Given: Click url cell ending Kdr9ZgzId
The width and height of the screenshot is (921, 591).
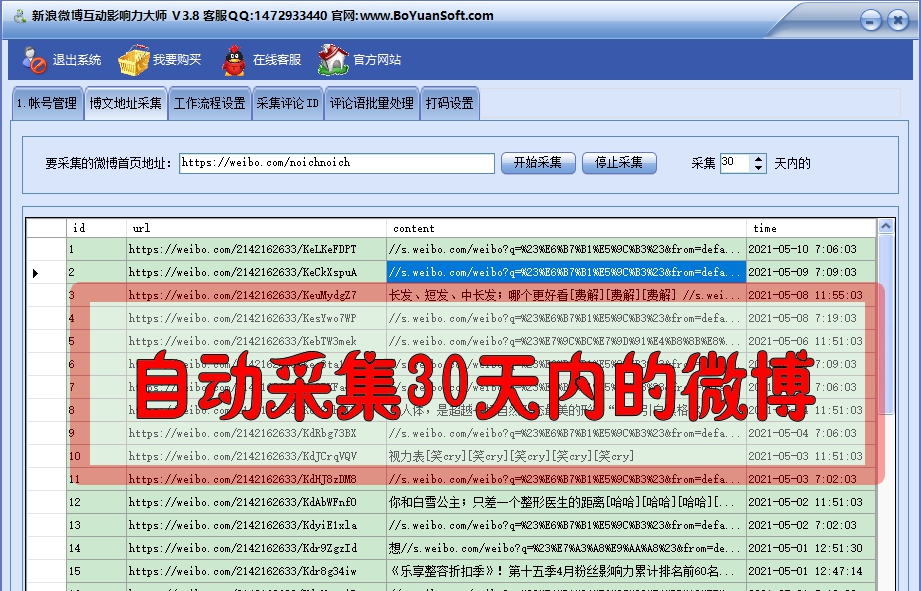Looking at the screenshot, I should pyautogui.click(x=256, y=548).
